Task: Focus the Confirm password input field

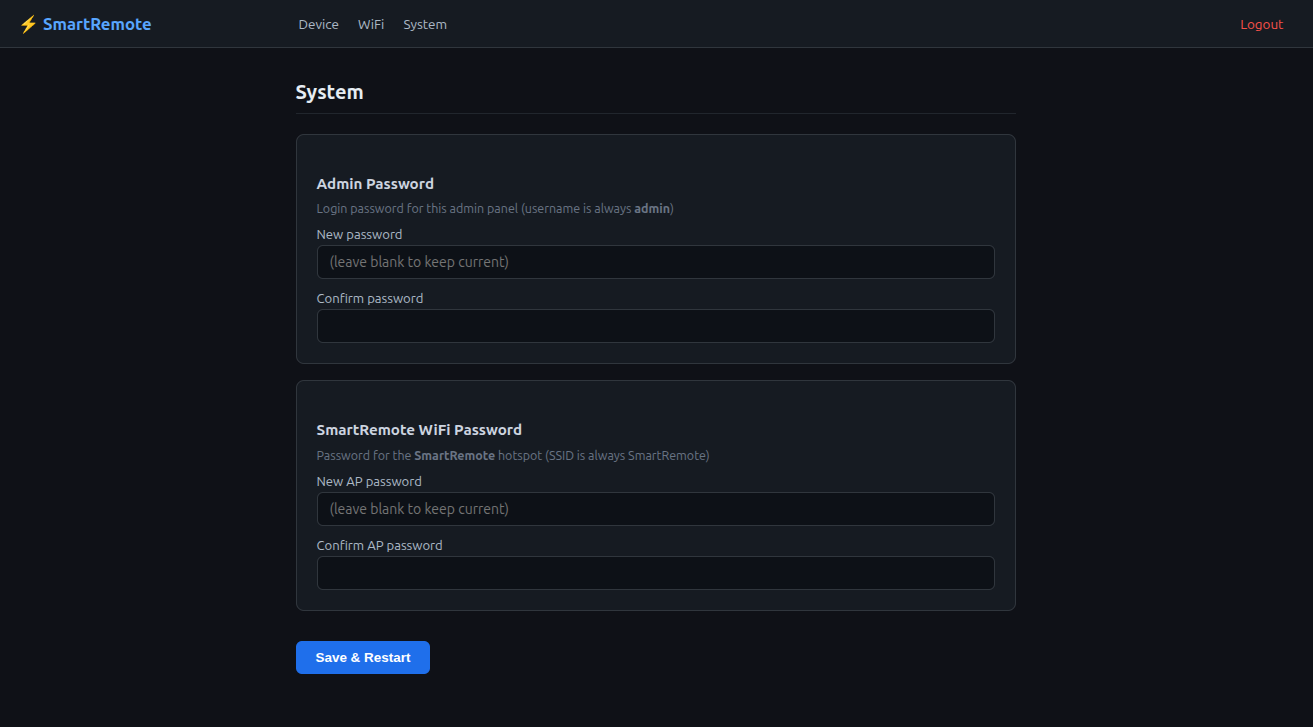Action: (x=656, y=326)
